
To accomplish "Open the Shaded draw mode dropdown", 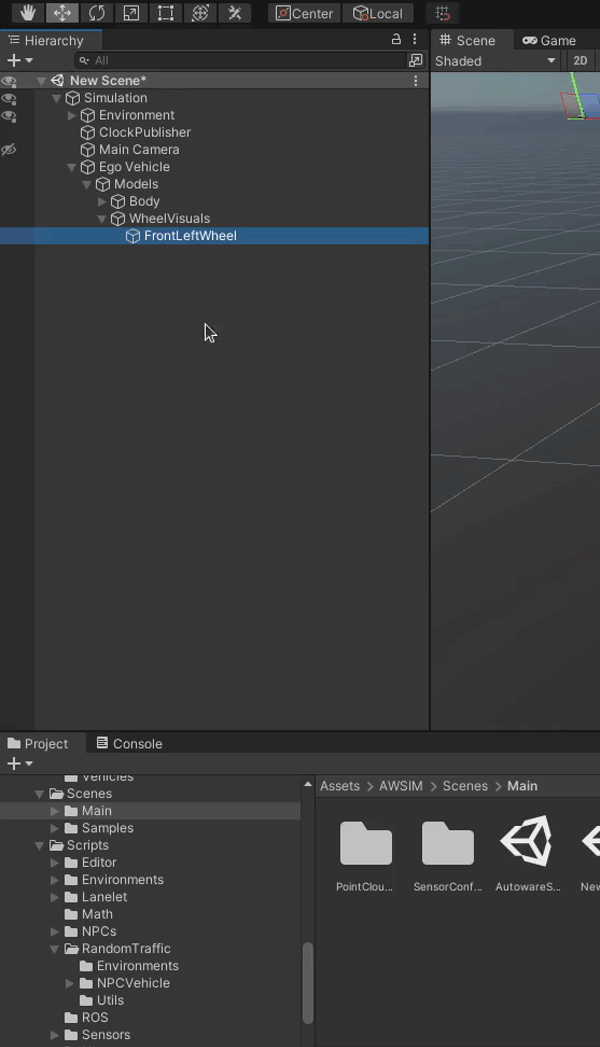I will (495, 61).
